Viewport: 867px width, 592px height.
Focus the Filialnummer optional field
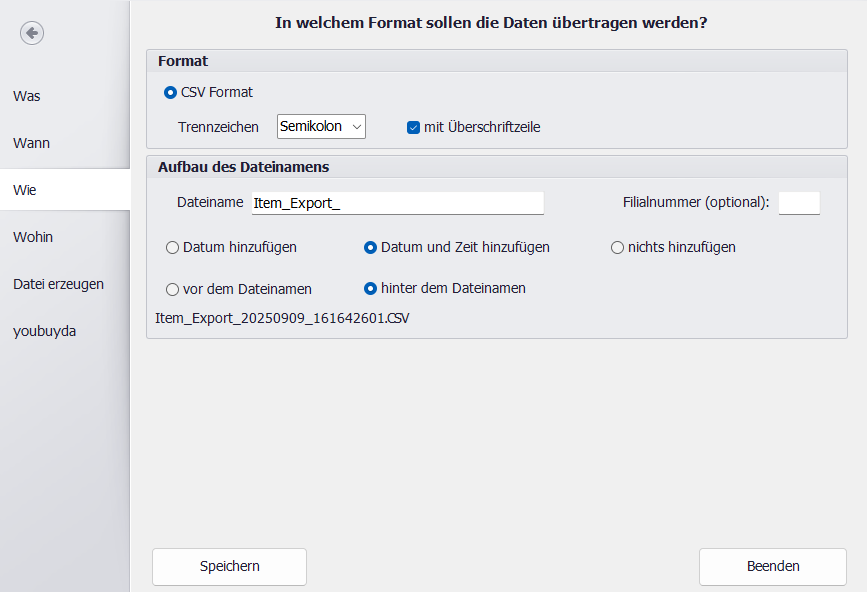(x=798, y=203)
